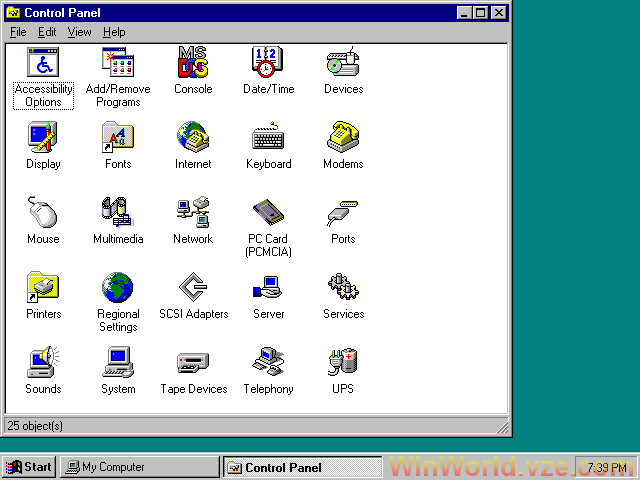
Task: Click the Ports icon
Action: coord(343,213)
